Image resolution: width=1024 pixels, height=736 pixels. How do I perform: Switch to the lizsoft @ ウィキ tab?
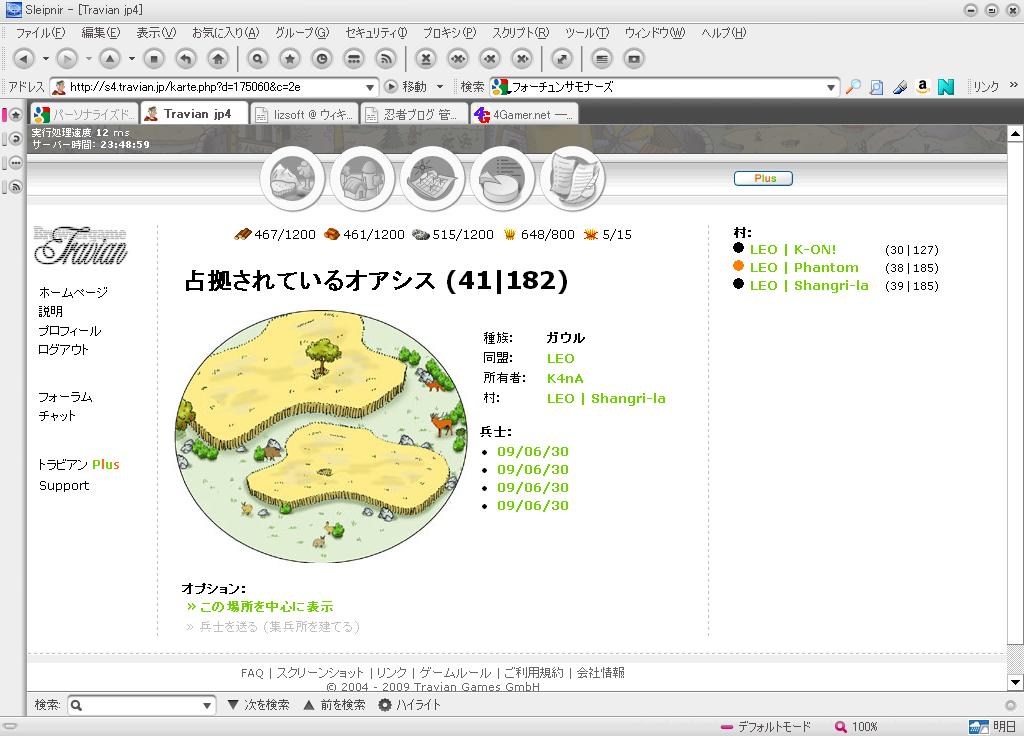(304, 114)
